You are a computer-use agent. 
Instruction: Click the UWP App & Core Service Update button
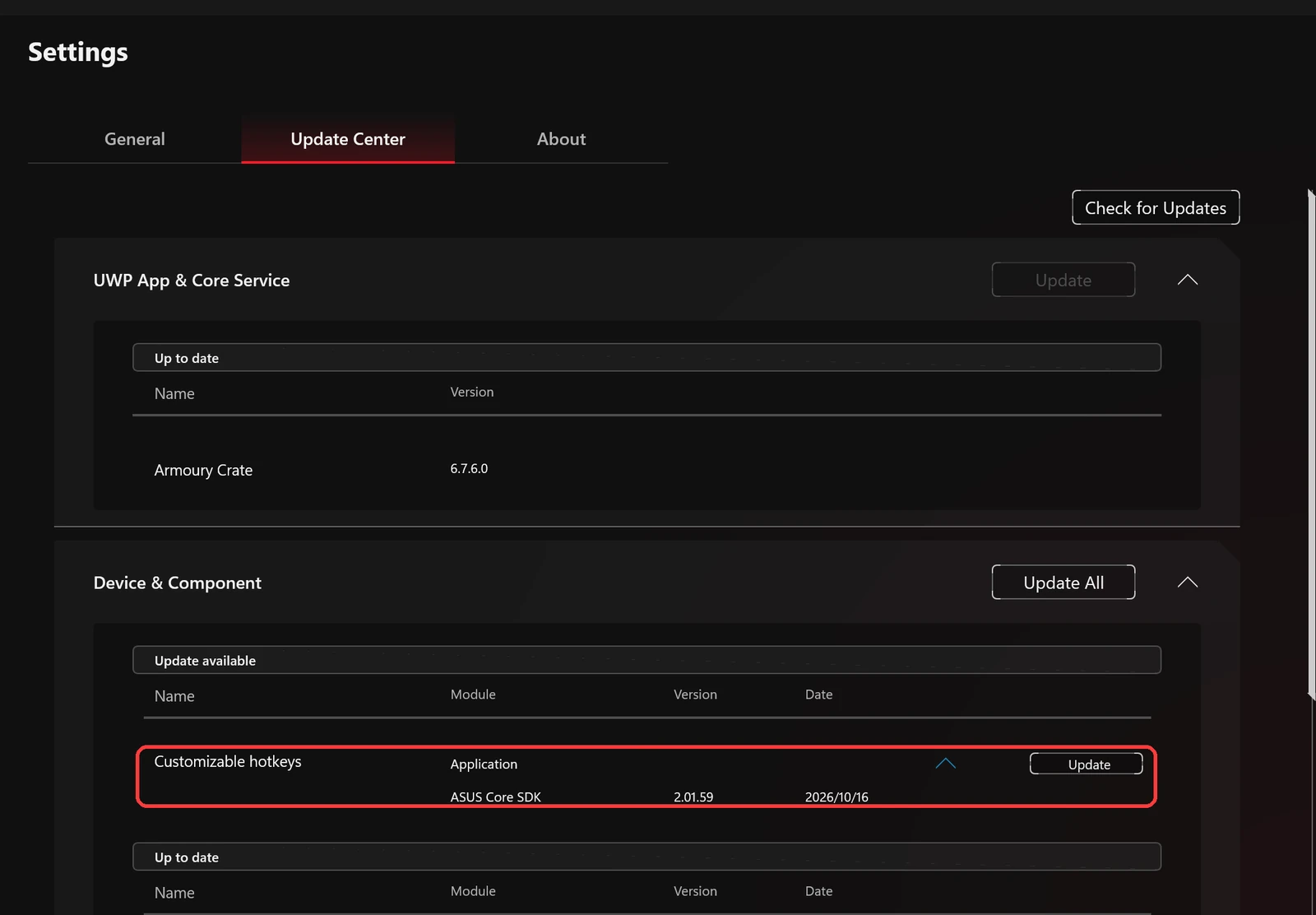1063,280
